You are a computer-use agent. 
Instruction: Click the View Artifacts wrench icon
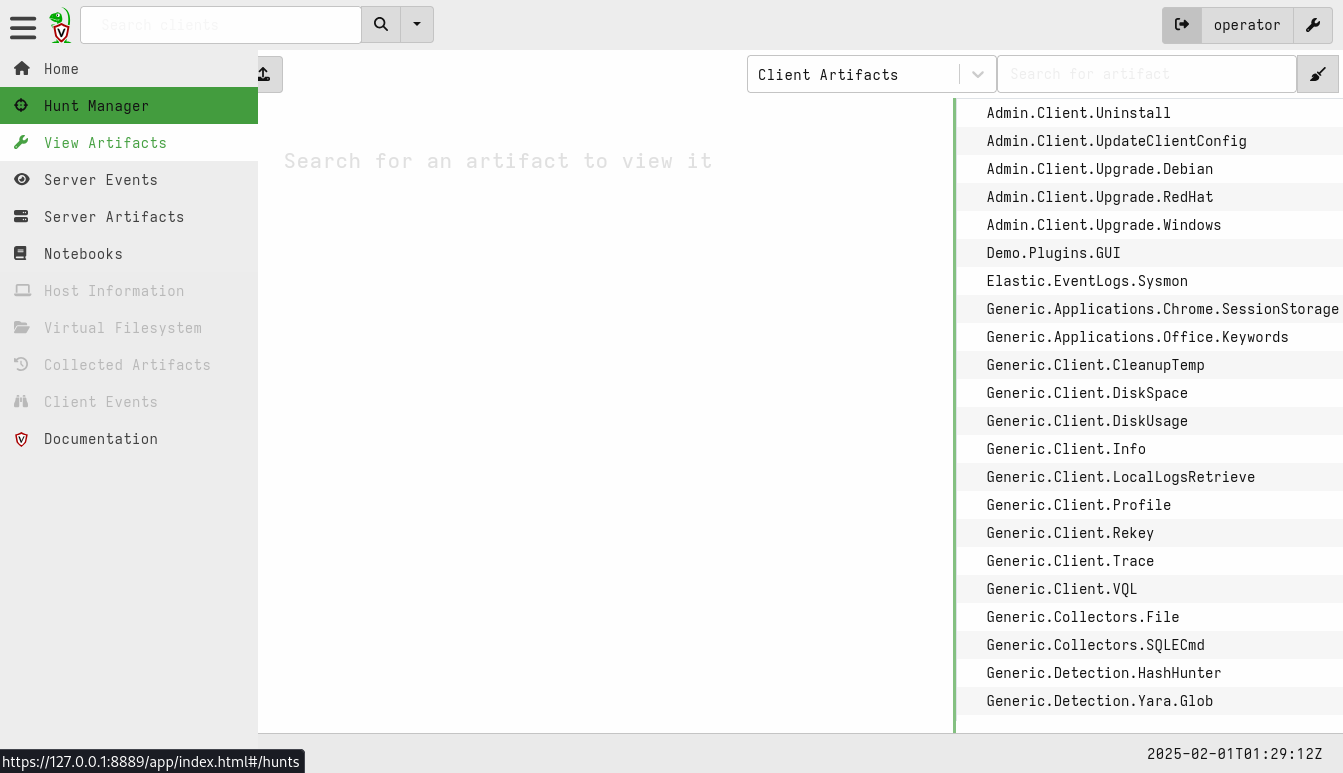21,143
